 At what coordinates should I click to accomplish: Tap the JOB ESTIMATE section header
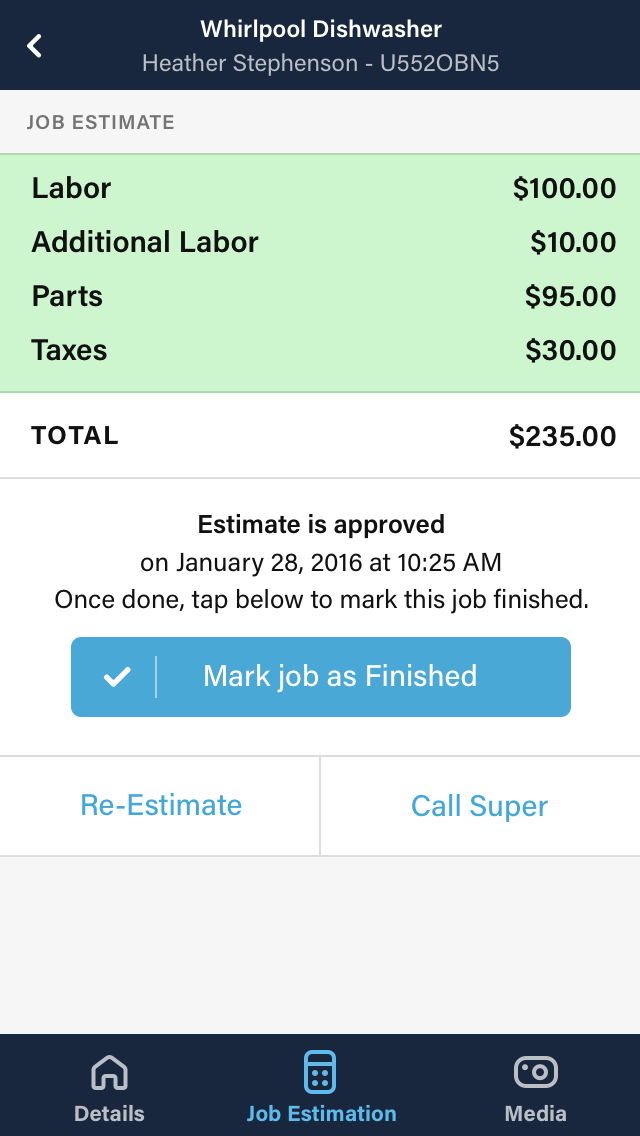(x=101, y=122)
